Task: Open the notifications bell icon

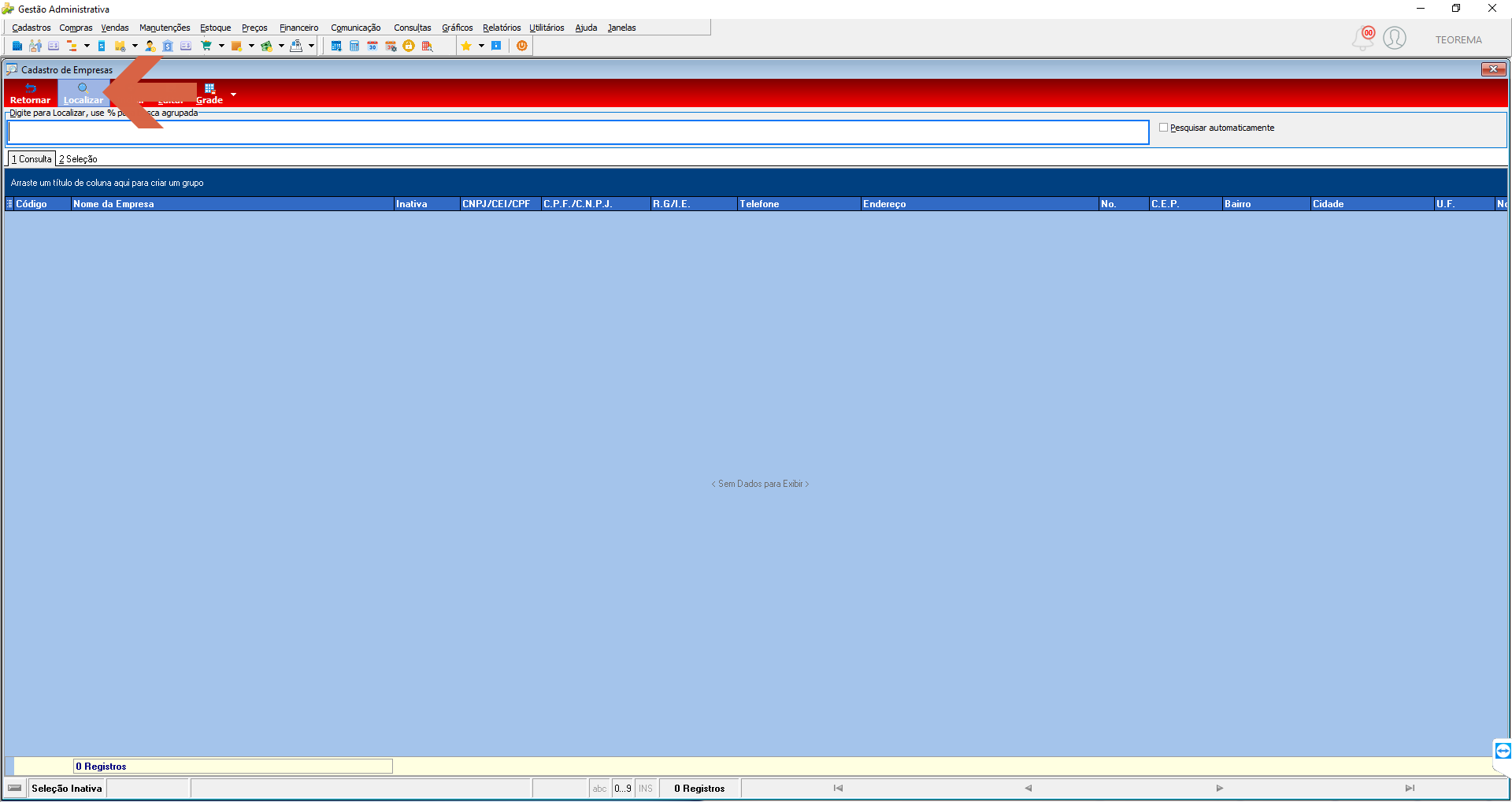Action: [1363, 38]
